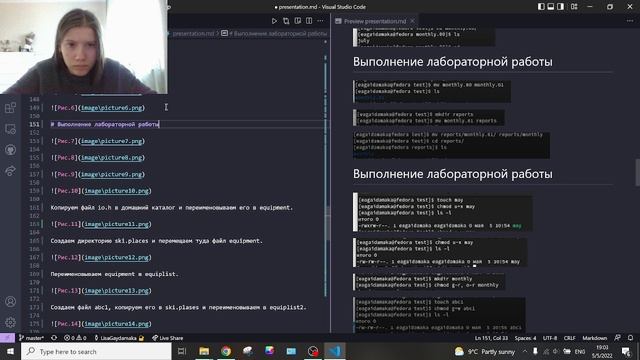
Task: Open More Actions in the preview editor group
Action: (630, 21)
